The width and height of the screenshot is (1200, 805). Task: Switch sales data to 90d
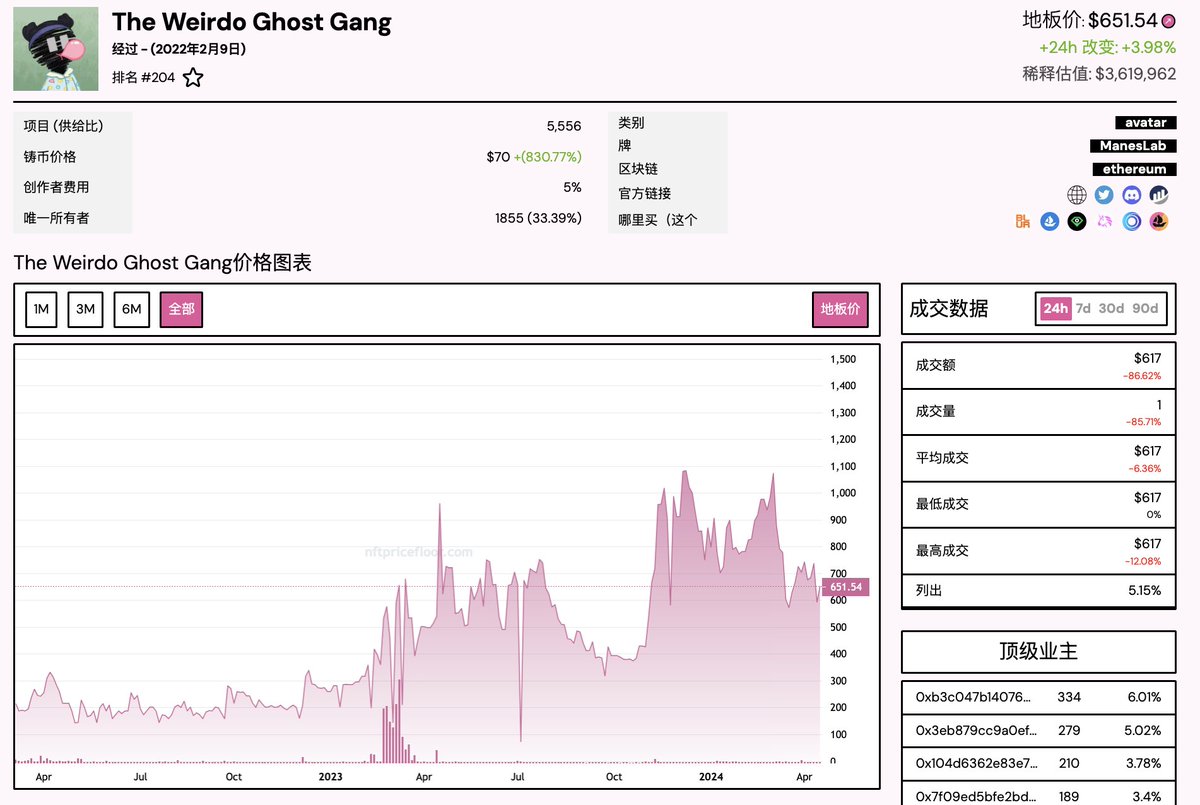[x=1145, y=309]
